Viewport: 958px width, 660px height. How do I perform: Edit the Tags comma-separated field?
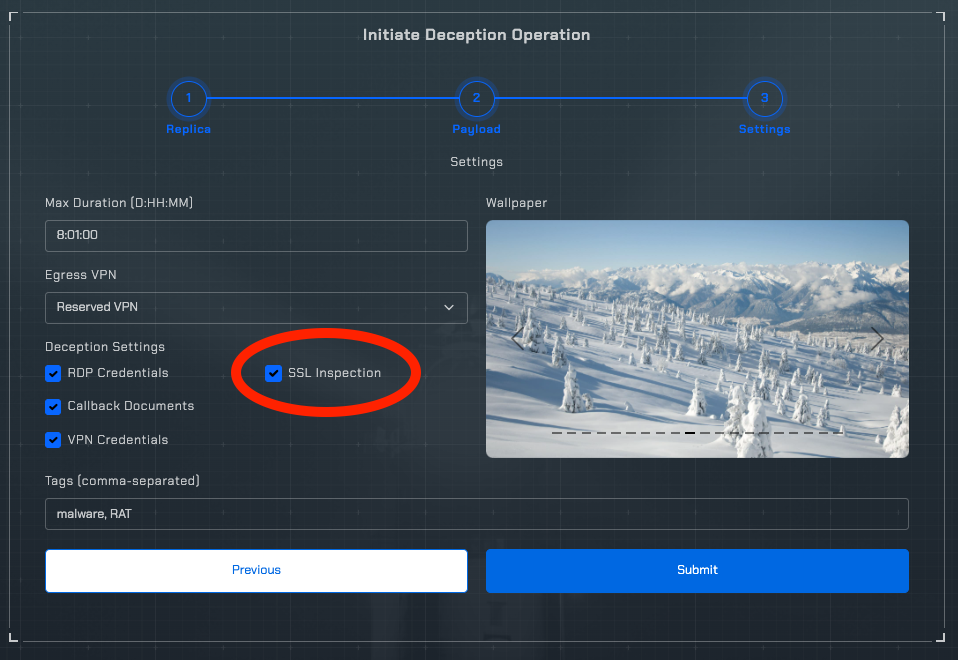point(477,513)
